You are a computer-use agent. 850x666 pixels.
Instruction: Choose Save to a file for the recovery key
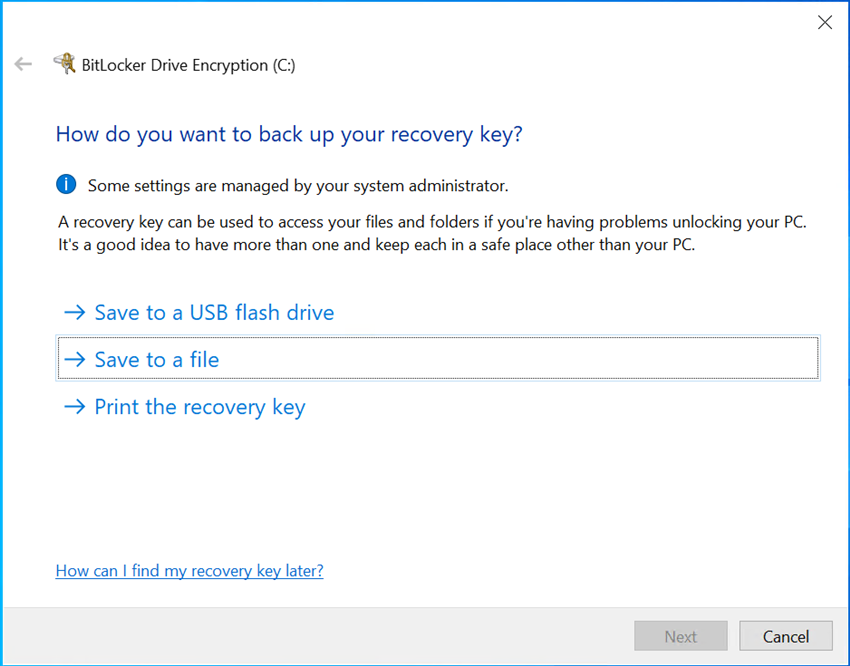pyautogui.click(x=156, y=359)
